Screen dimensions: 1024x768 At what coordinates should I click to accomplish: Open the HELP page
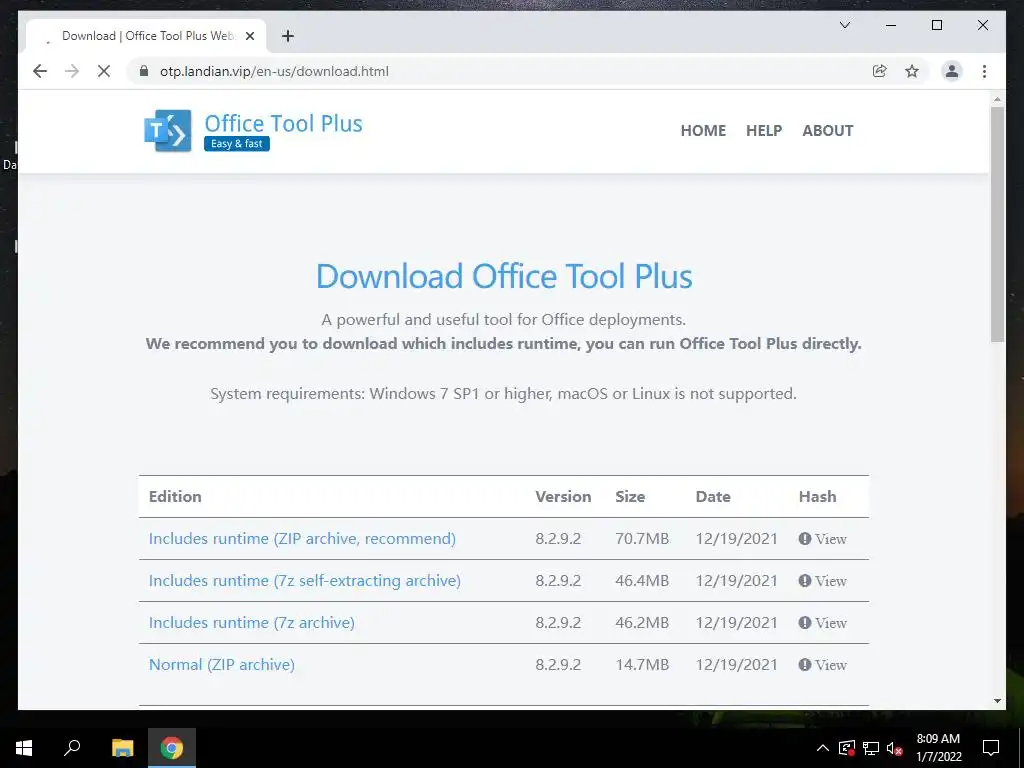click(764, 131)
